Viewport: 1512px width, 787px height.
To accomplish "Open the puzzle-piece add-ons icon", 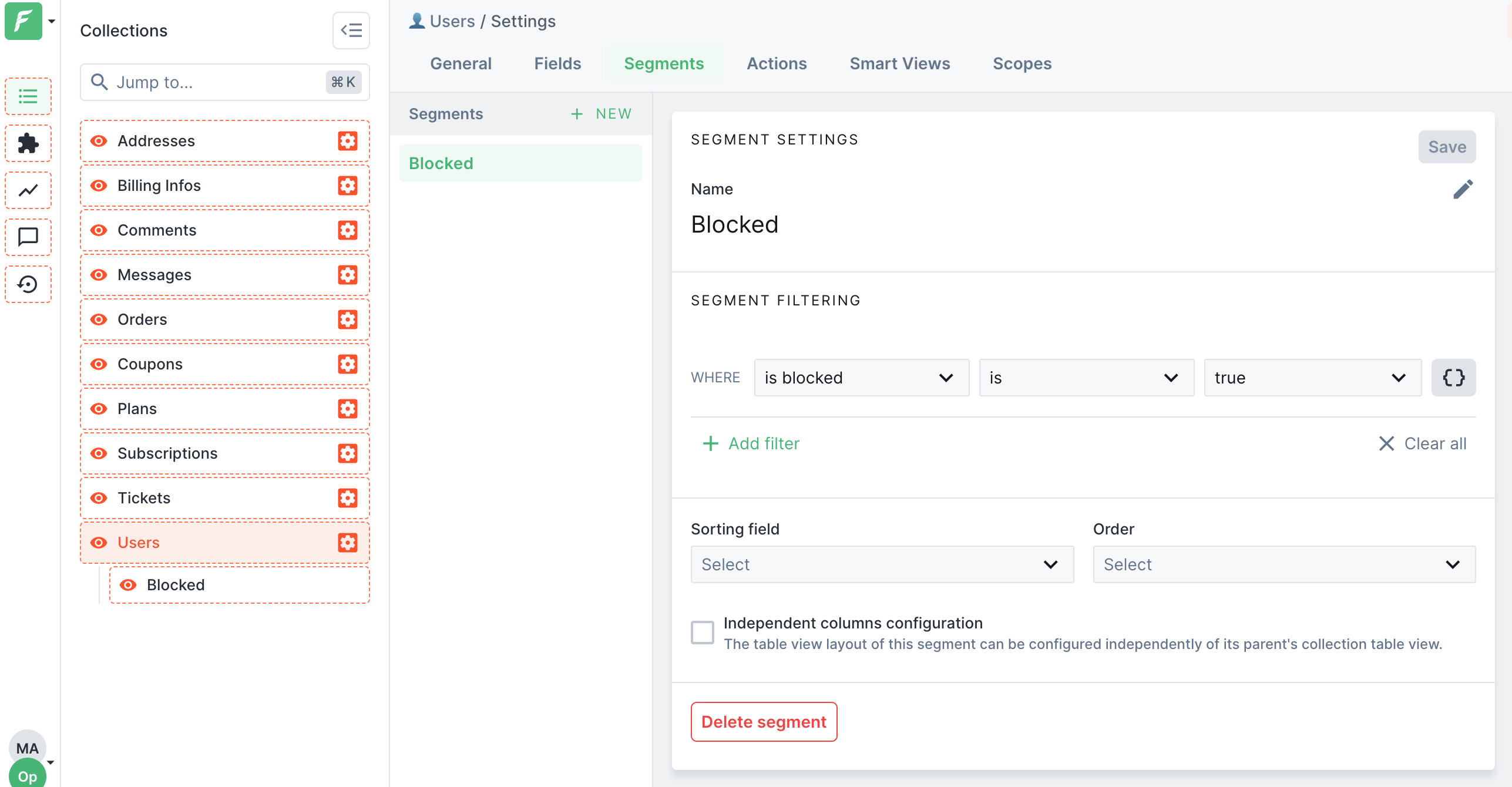I will 28,143.
